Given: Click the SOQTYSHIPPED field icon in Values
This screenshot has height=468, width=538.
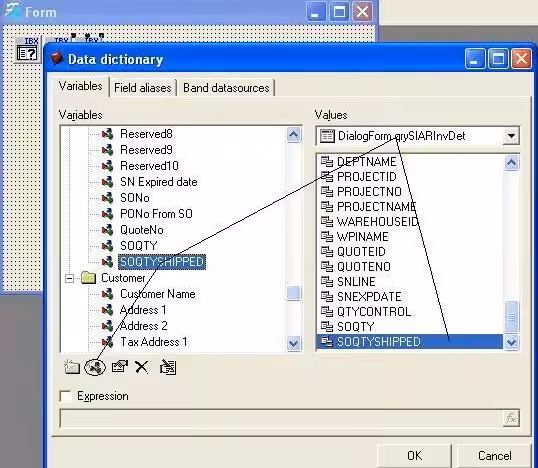Looking at the screenshot, I should (x=327, y=342).
